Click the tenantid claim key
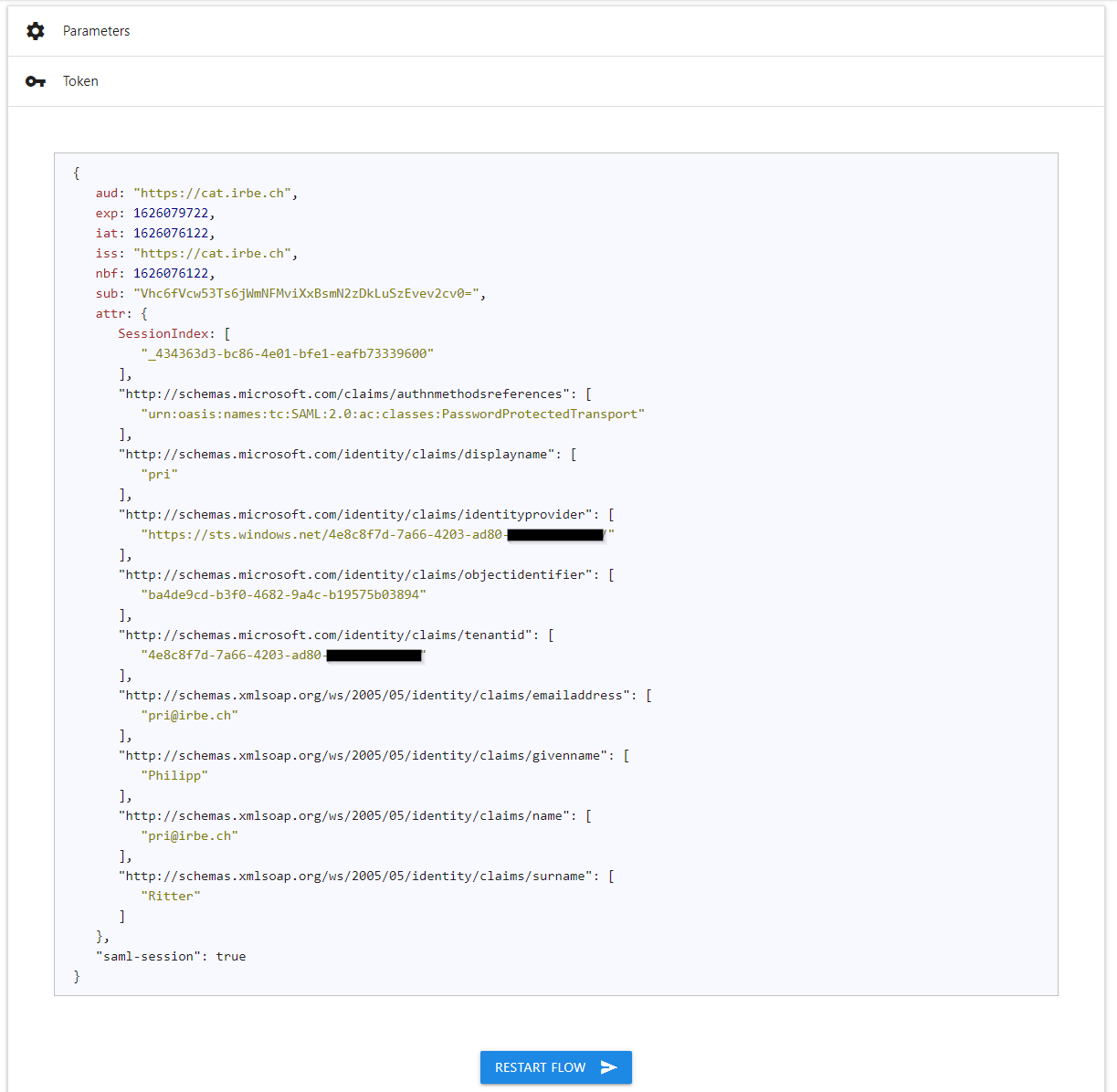Viewport: 1117px width, 1092px height. pos(325,635)
